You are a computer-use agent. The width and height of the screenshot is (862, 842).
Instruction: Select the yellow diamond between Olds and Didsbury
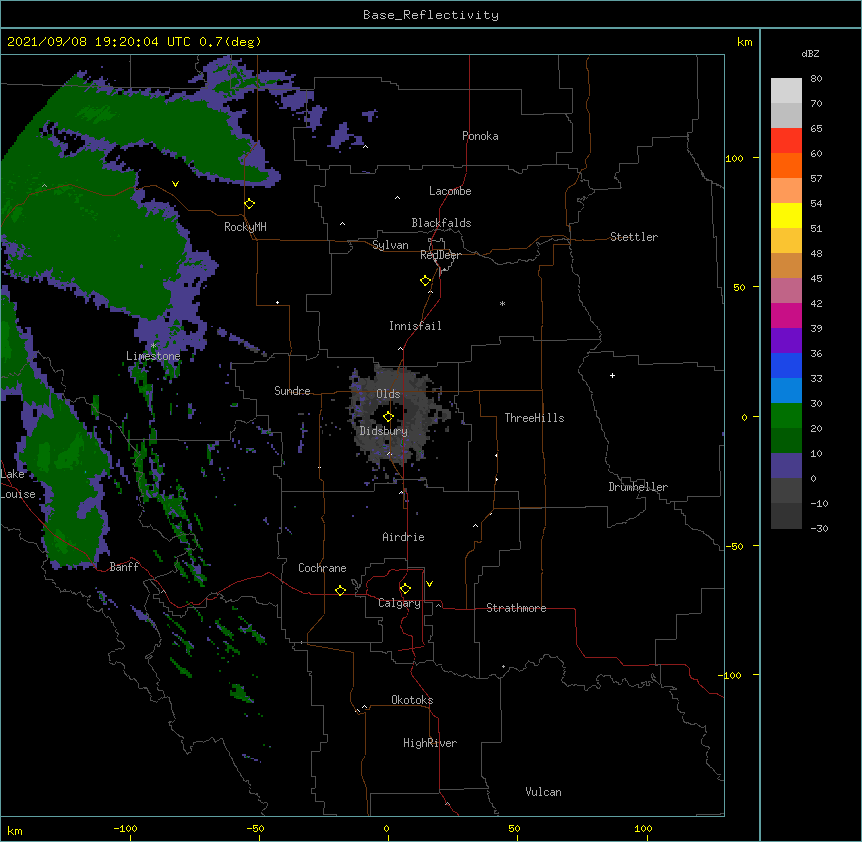(388, 417)
